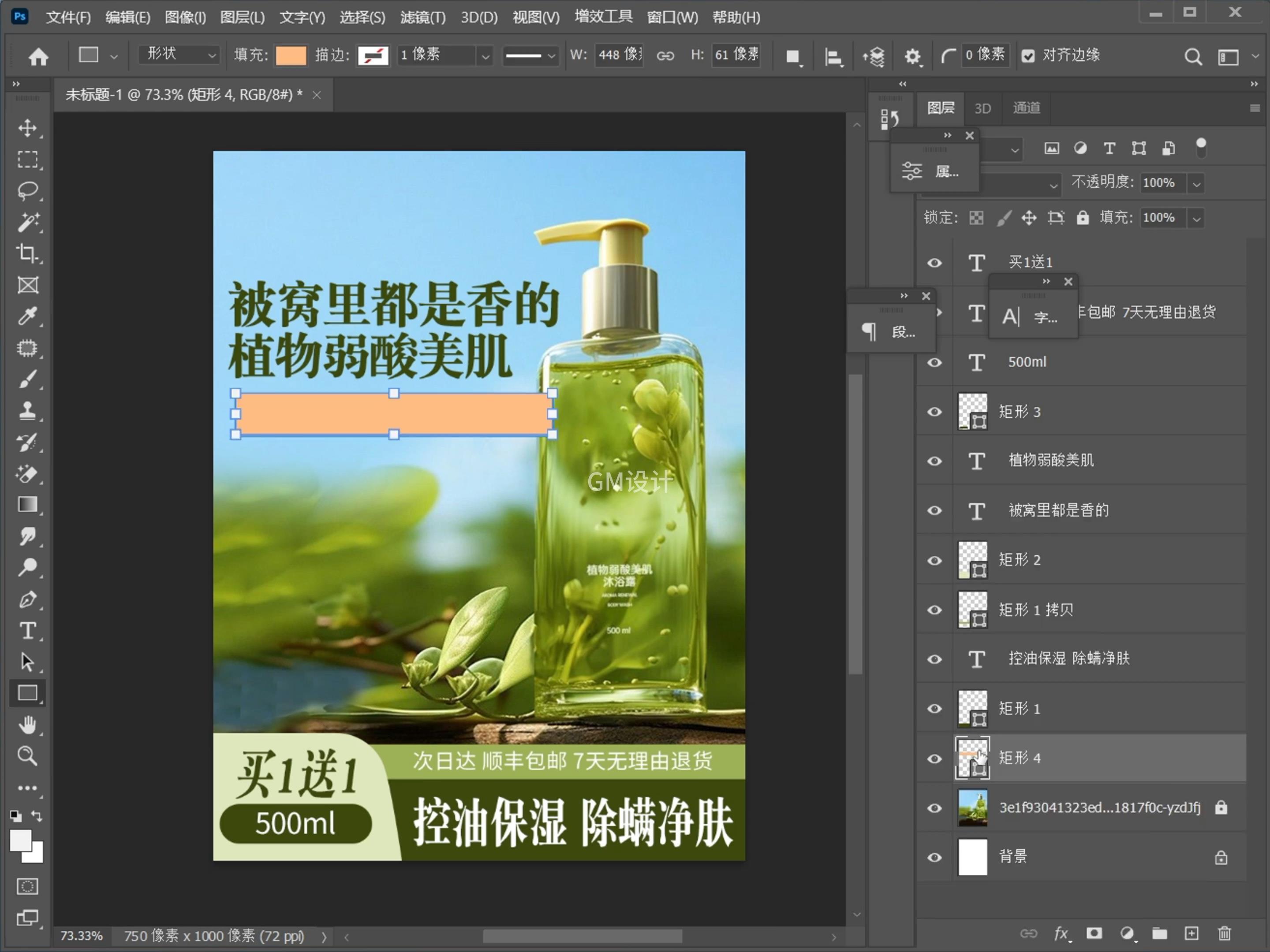Select the Move tool
This screenshot has height=952, width=1270.
tap(27, 127)
